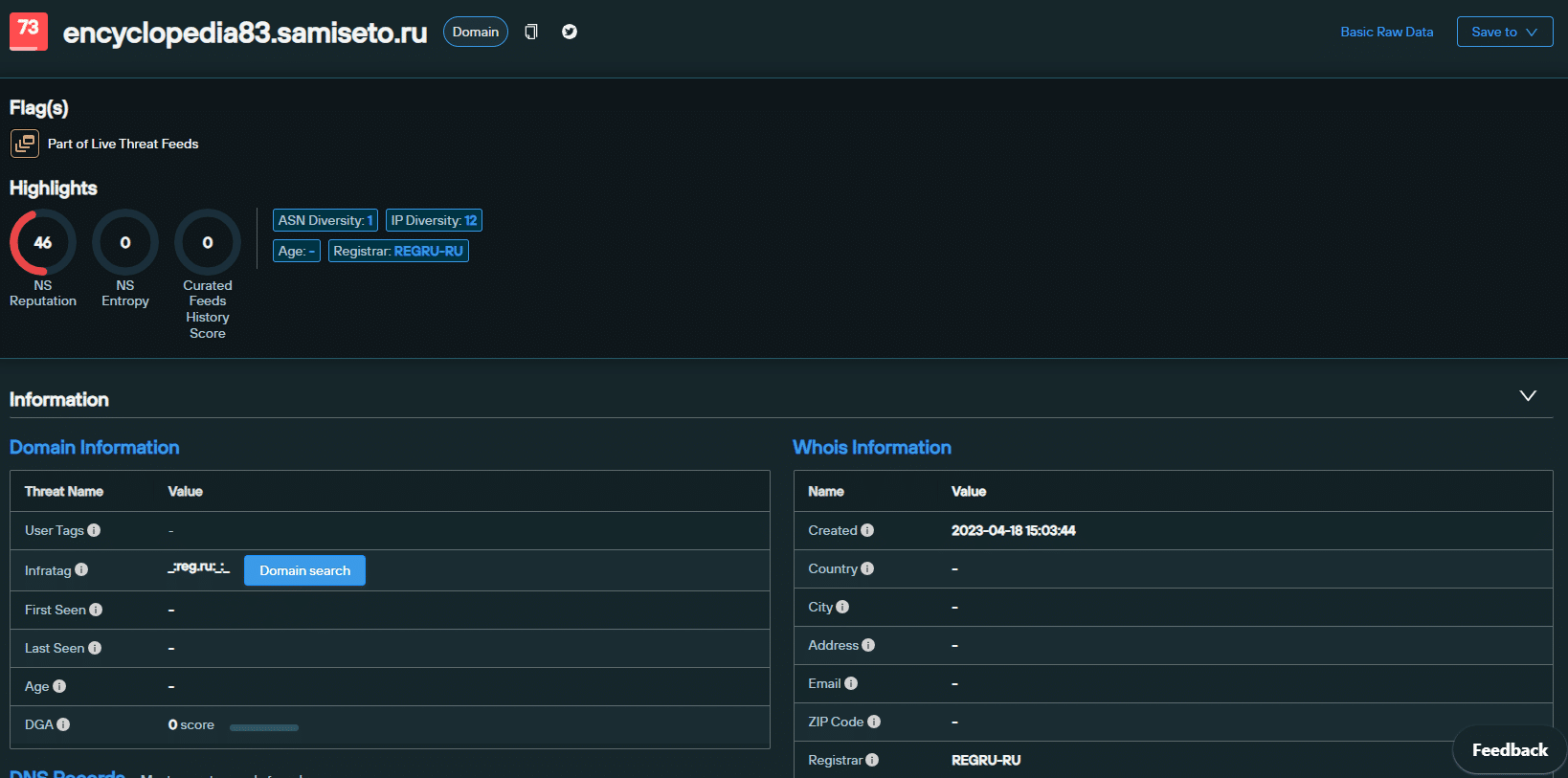Click the IP Diversity: 12 tag
This screenshot has height=778, width=1568.
tap(434, 220)
